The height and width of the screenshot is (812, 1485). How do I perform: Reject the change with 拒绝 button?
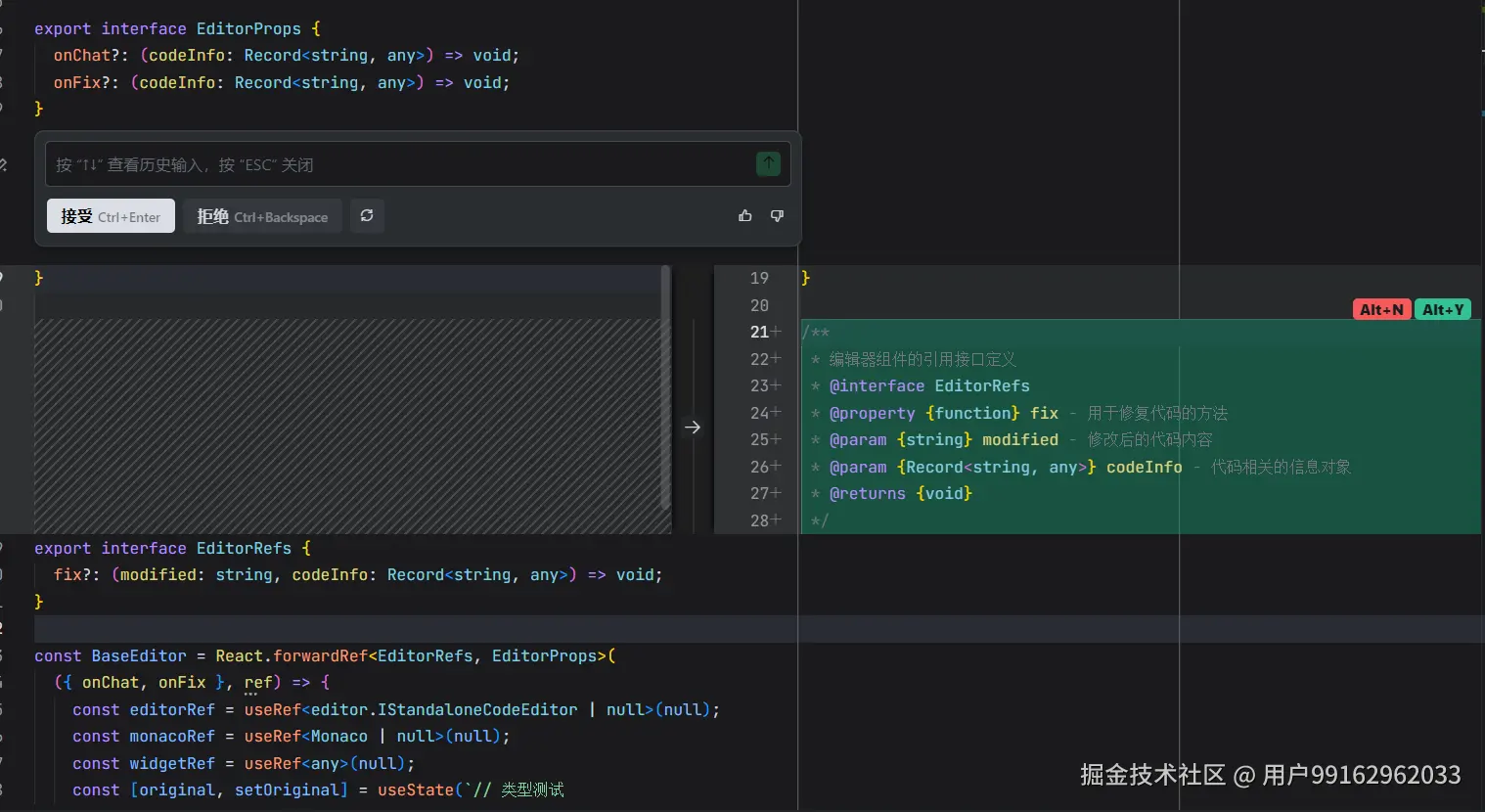point(262,216)
